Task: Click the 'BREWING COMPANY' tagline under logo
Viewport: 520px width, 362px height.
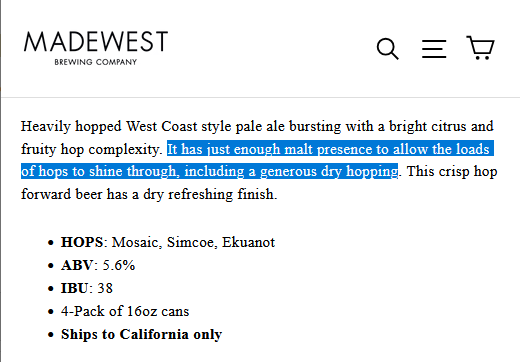Action: coord(96,62)
